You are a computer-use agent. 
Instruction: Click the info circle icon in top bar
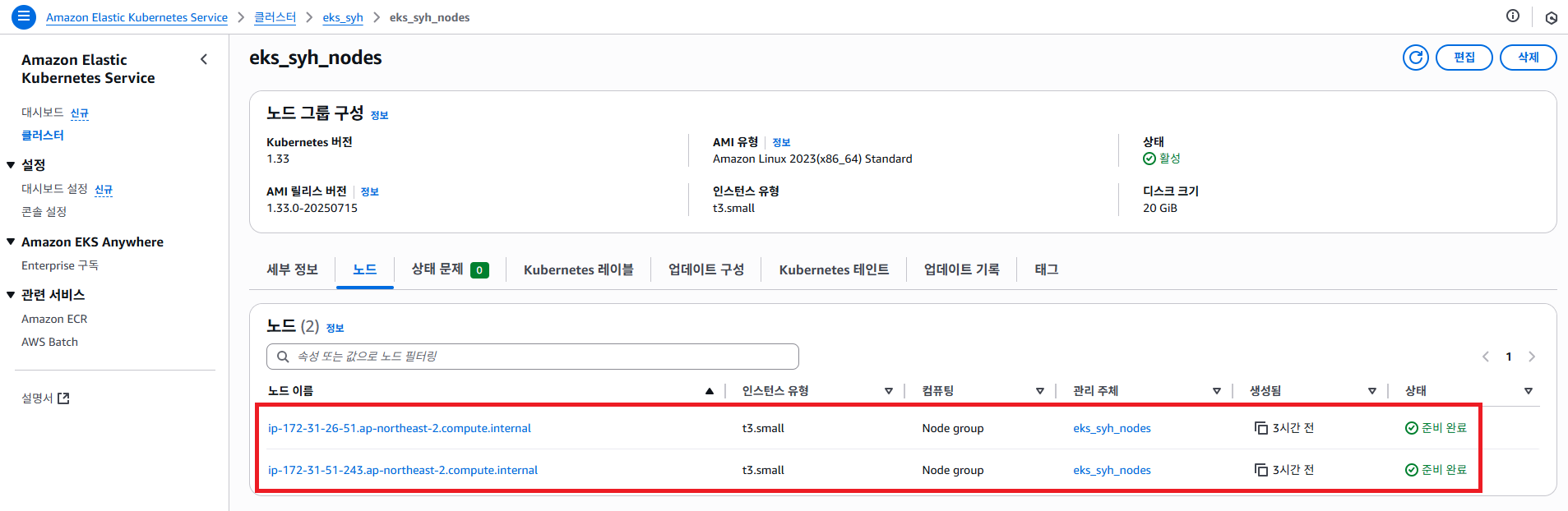1513,16
